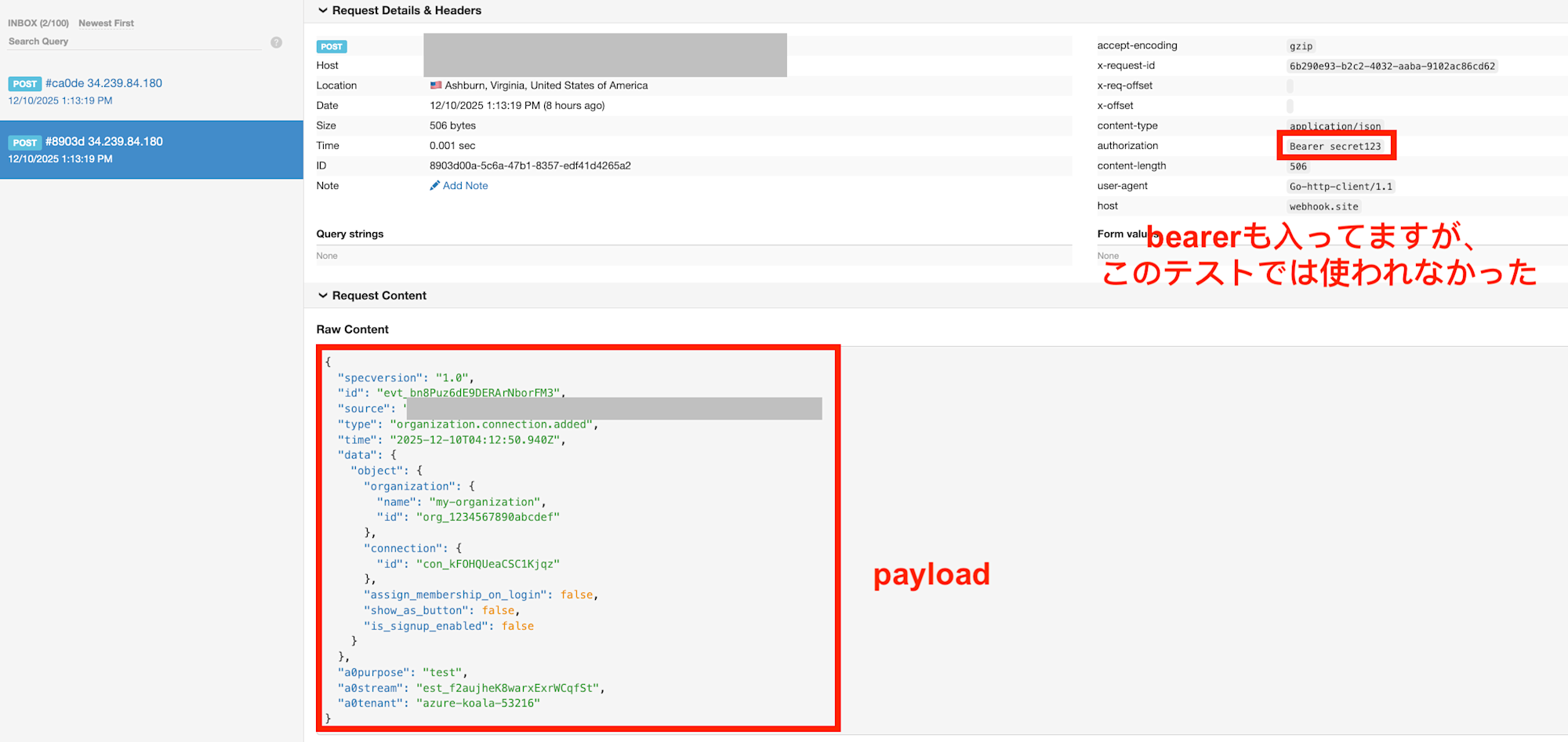Click the Query strings heading

(x=350, y=234)
